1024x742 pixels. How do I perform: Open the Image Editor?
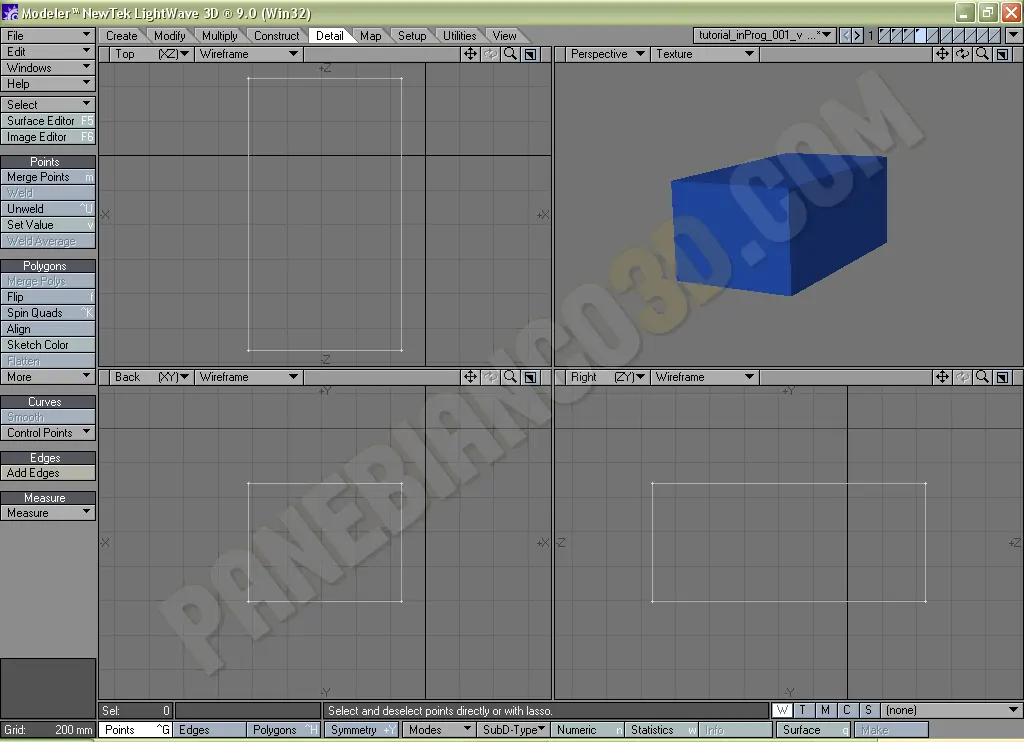[x=48, y=137]
